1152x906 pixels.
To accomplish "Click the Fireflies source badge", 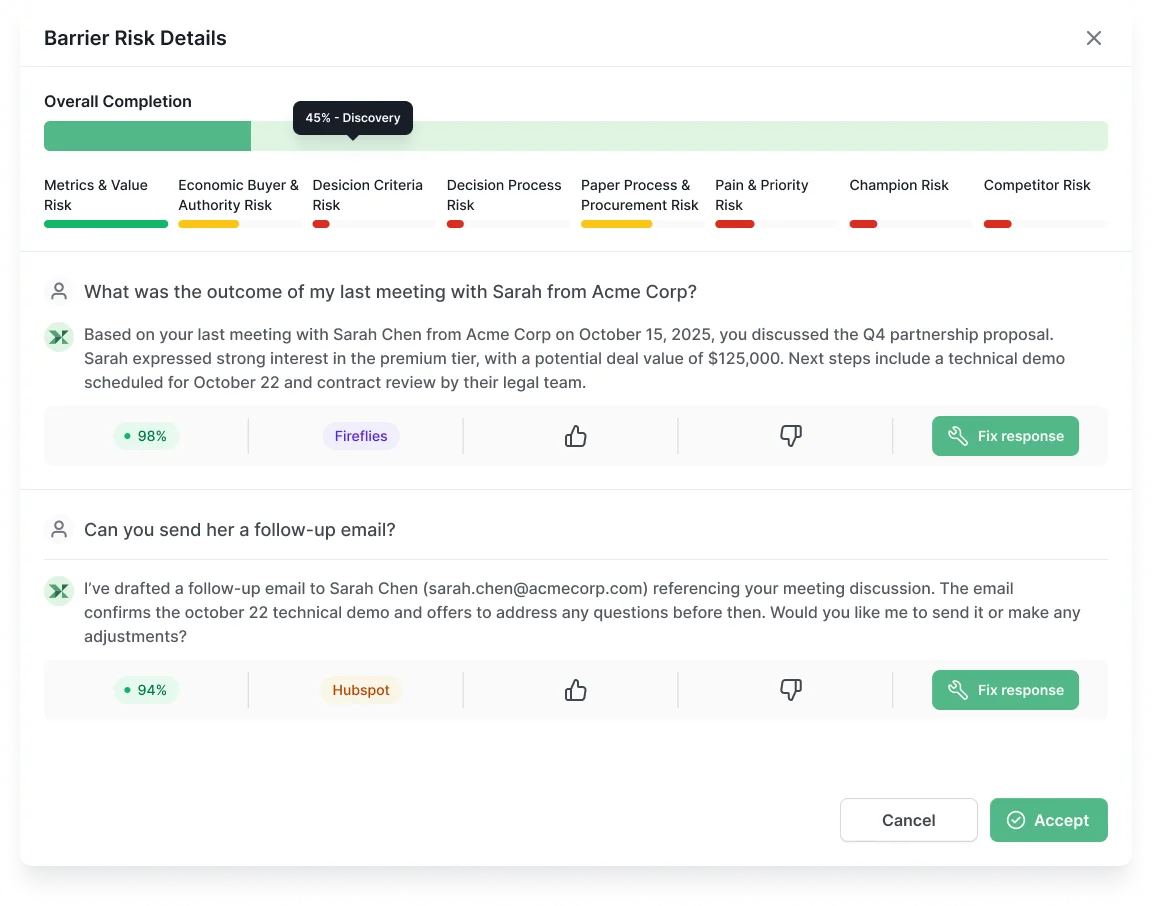I will tap(361, 435).
